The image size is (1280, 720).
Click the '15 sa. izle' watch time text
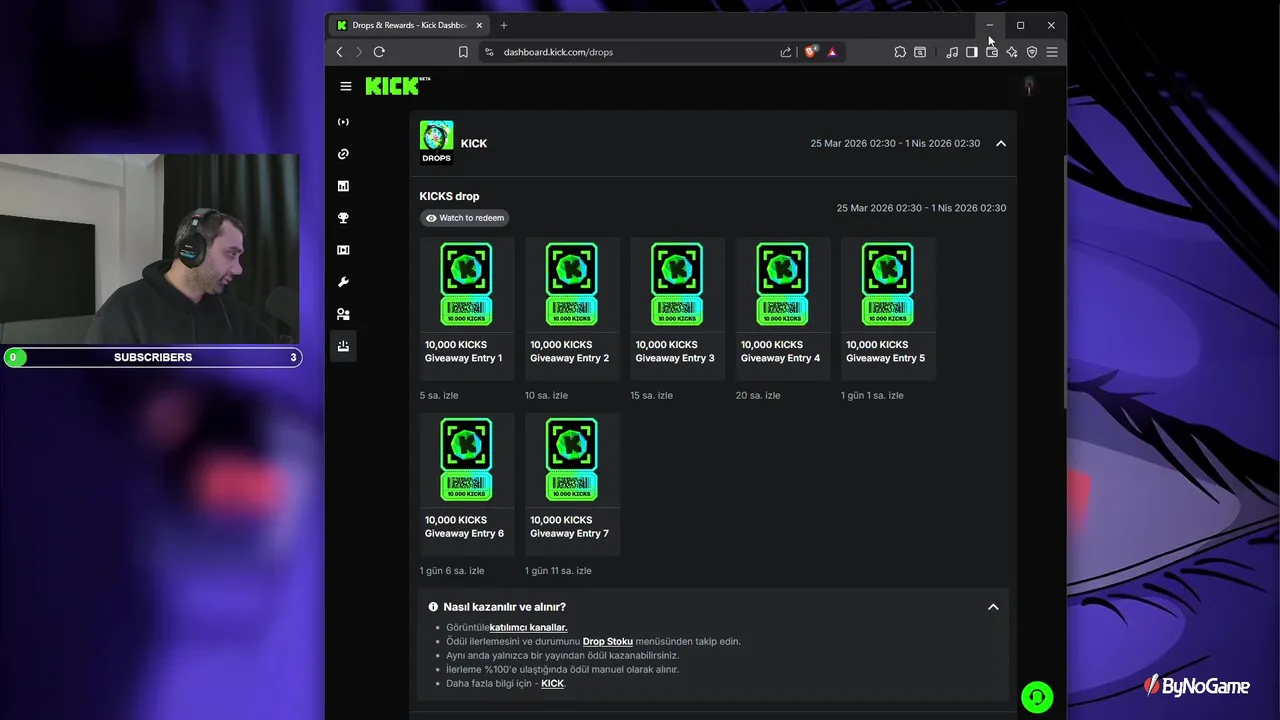coord(651,395)
